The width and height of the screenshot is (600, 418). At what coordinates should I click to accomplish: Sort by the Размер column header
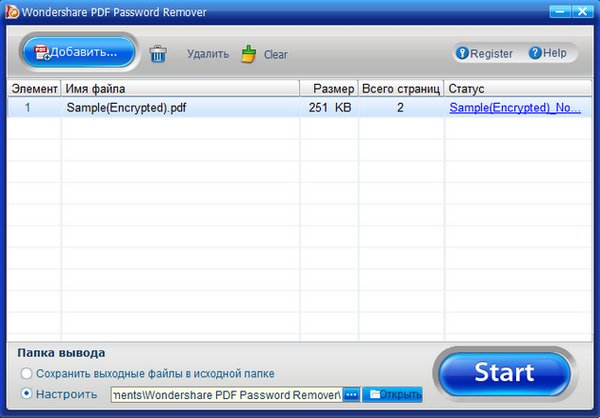click(x=329, y=88)
